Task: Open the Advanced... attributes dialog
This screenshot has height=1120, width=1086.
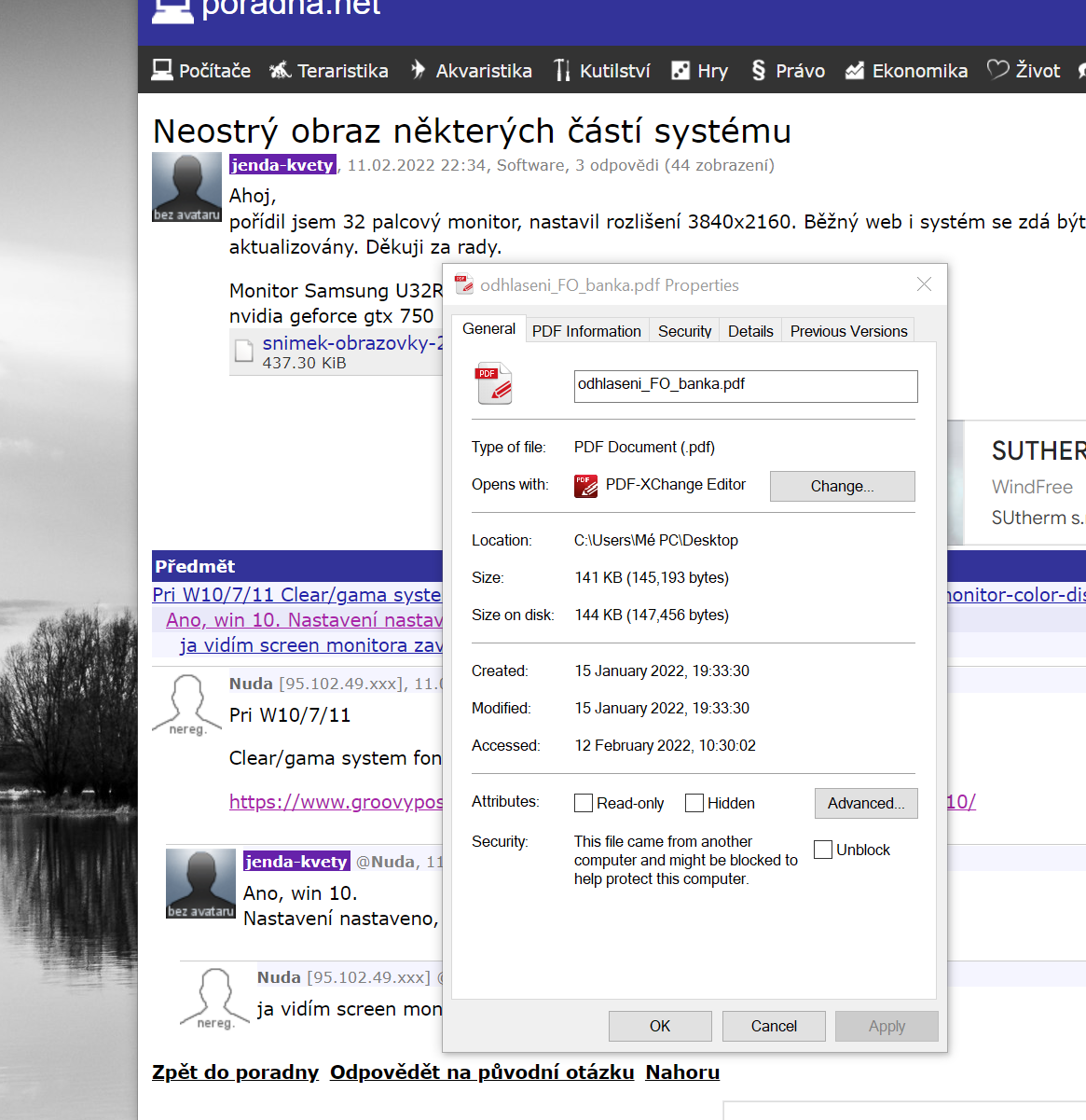Action: pos(866,803)
